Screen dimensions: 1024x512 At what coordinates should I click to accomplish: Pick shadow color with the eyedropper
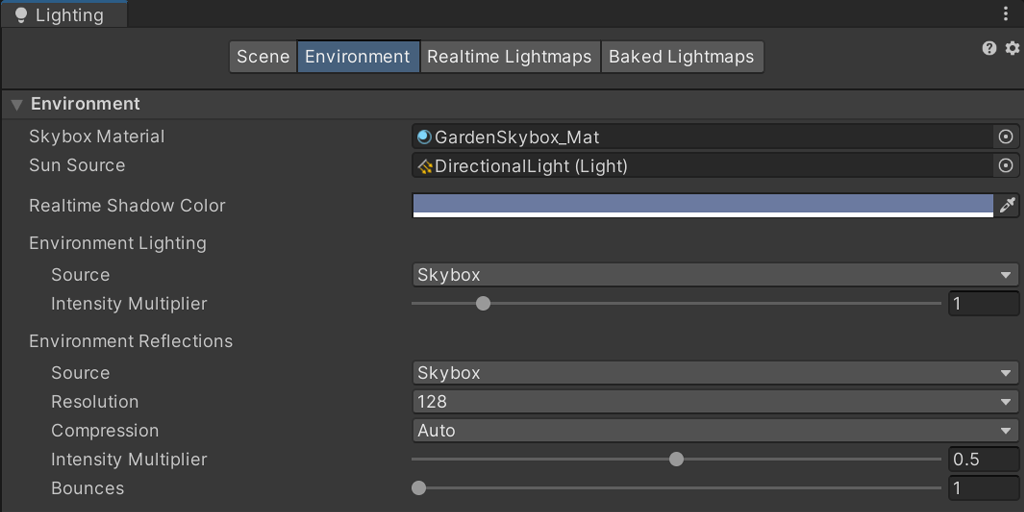(x=1007, y=205)
